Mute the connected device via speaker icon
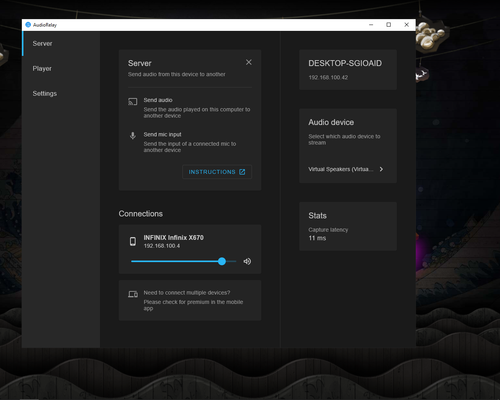The width and height of the screenshot is (500, 400). 247,261
